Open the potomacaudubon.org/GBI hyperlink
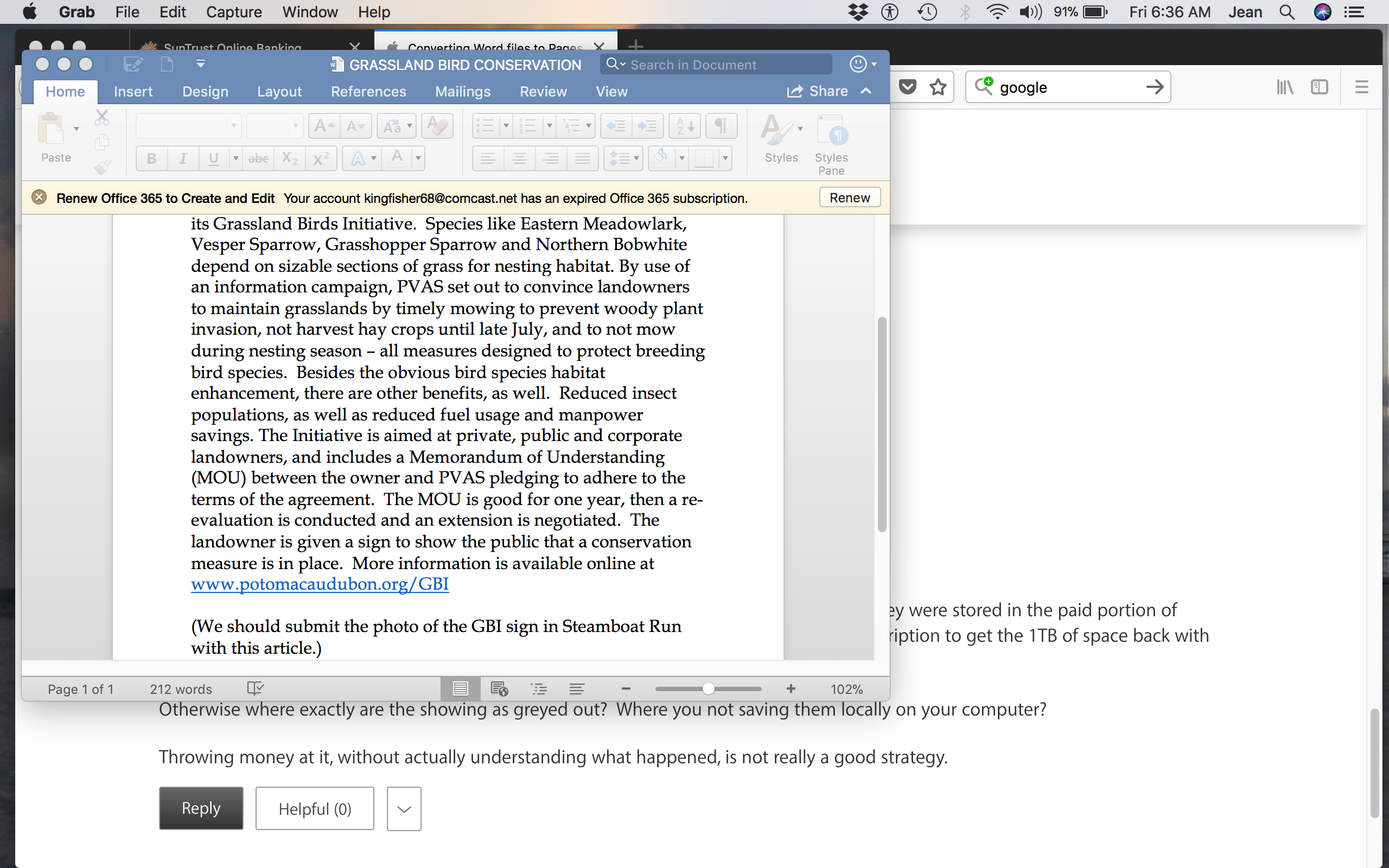The width and height of the screenshot is (1389, 868). [320, 584]
